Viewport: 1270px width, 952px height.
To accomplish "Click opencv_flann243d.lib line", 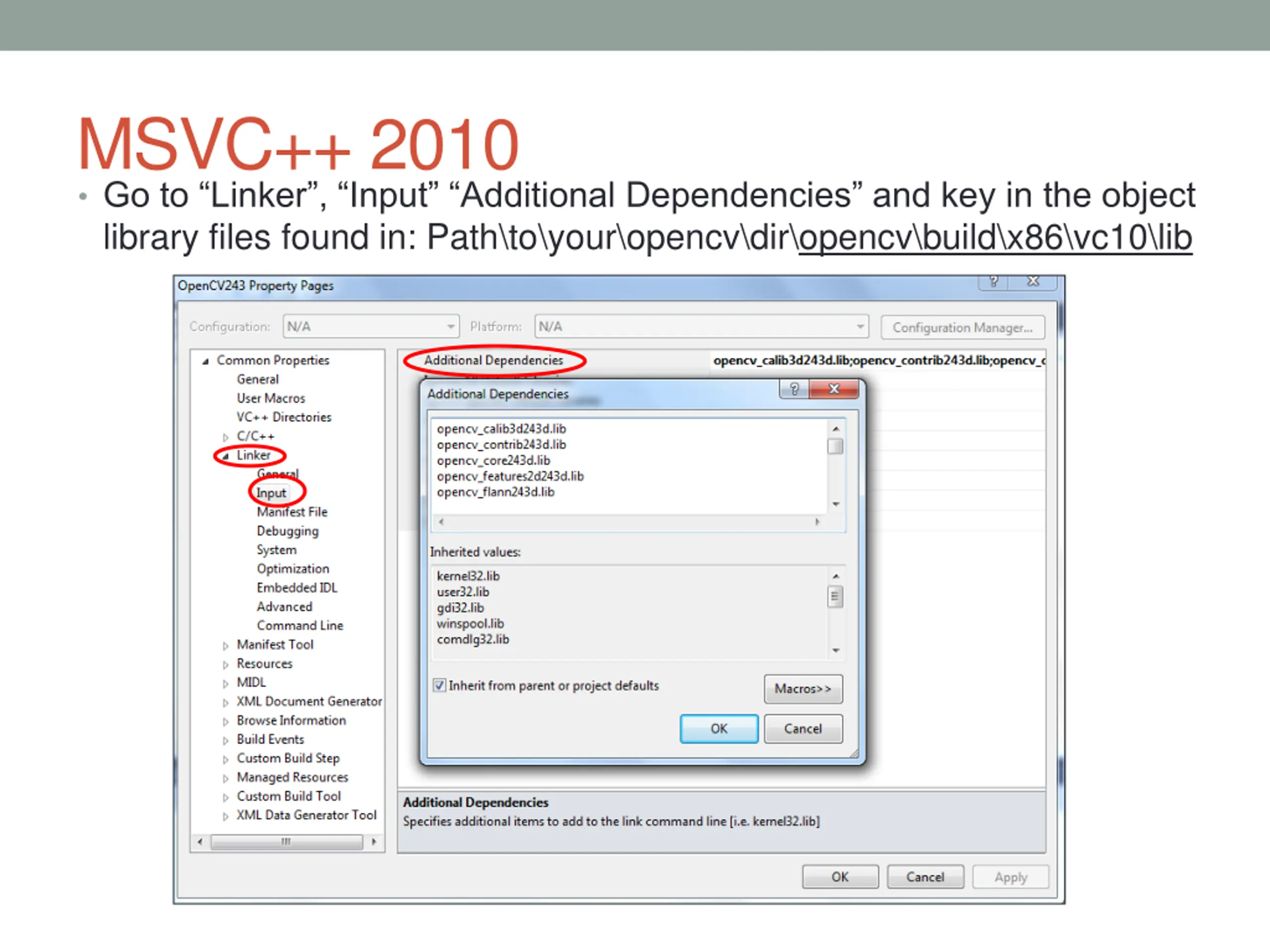I will pyautogui.click(x=496, y=492).
